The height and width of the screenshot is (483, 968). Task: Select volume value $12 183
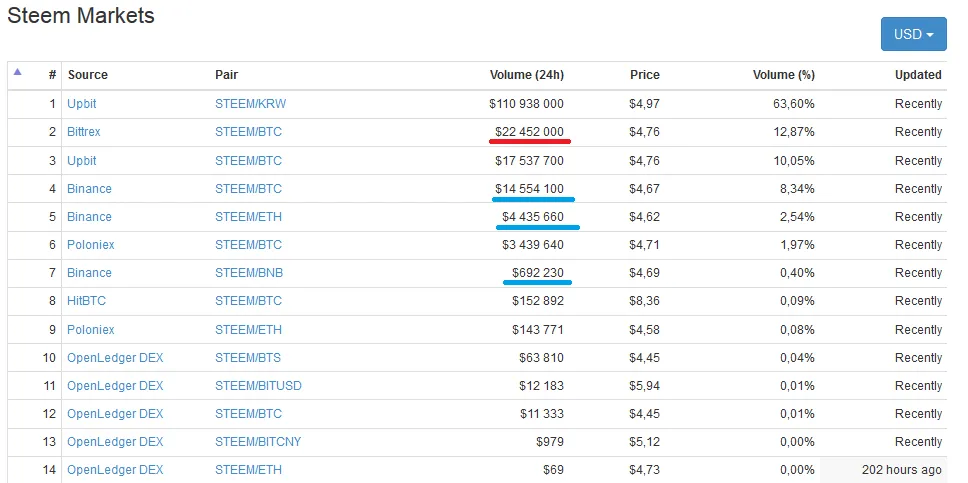coord(541,386)
